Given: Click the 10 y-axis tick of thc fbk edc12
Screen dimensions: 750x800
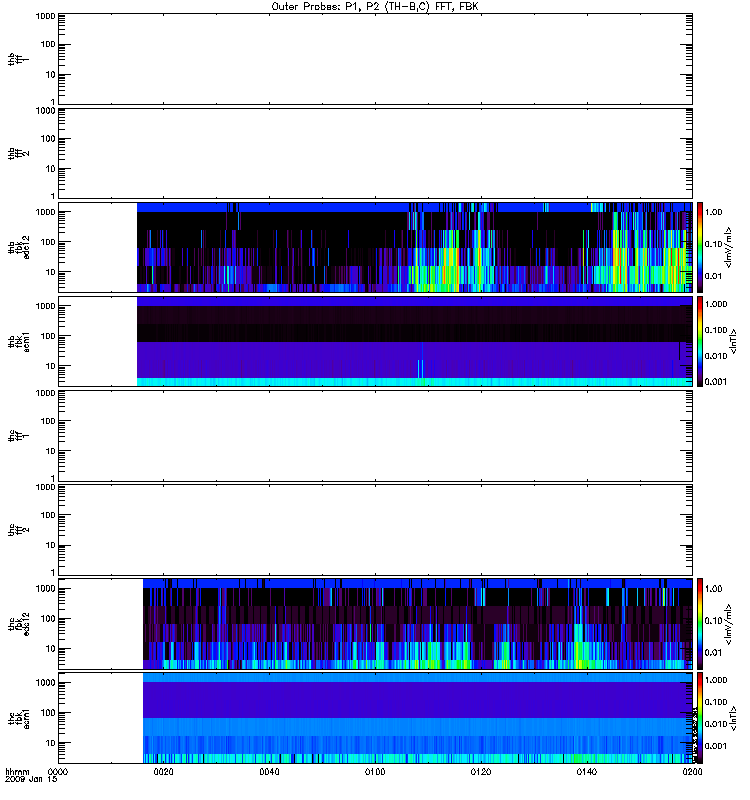Looking at the screenshot, I should 51,648.
